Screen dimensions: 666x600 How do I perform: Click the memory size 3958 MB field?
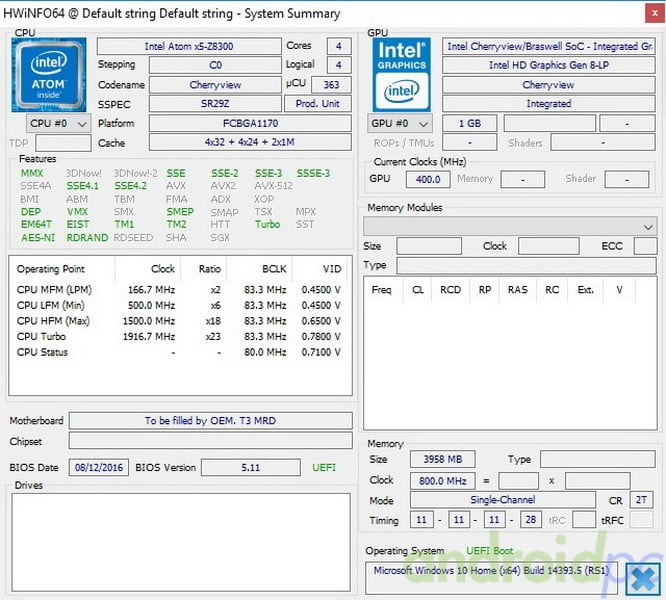click(443, 460)
